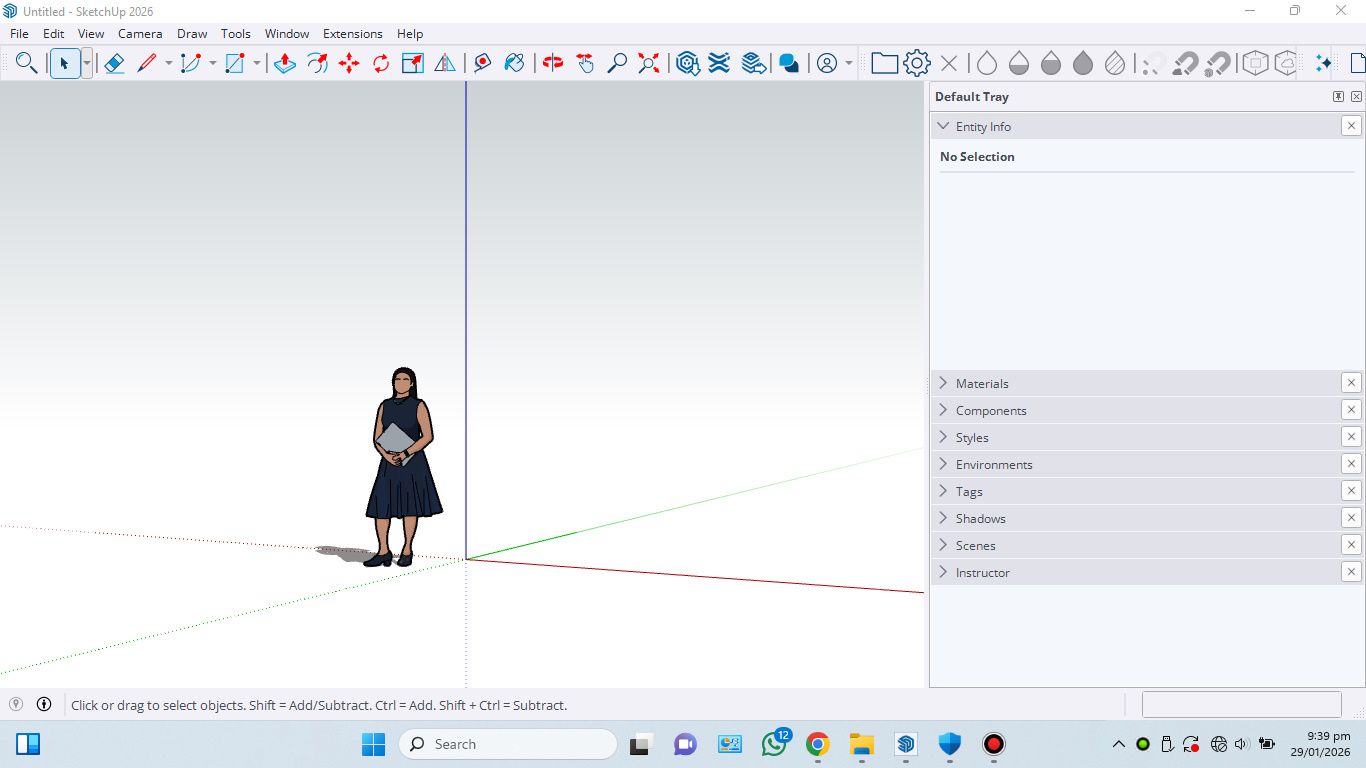Select the Tape Measure tool
1366x768 pixels.
click(x=482, y=63)
